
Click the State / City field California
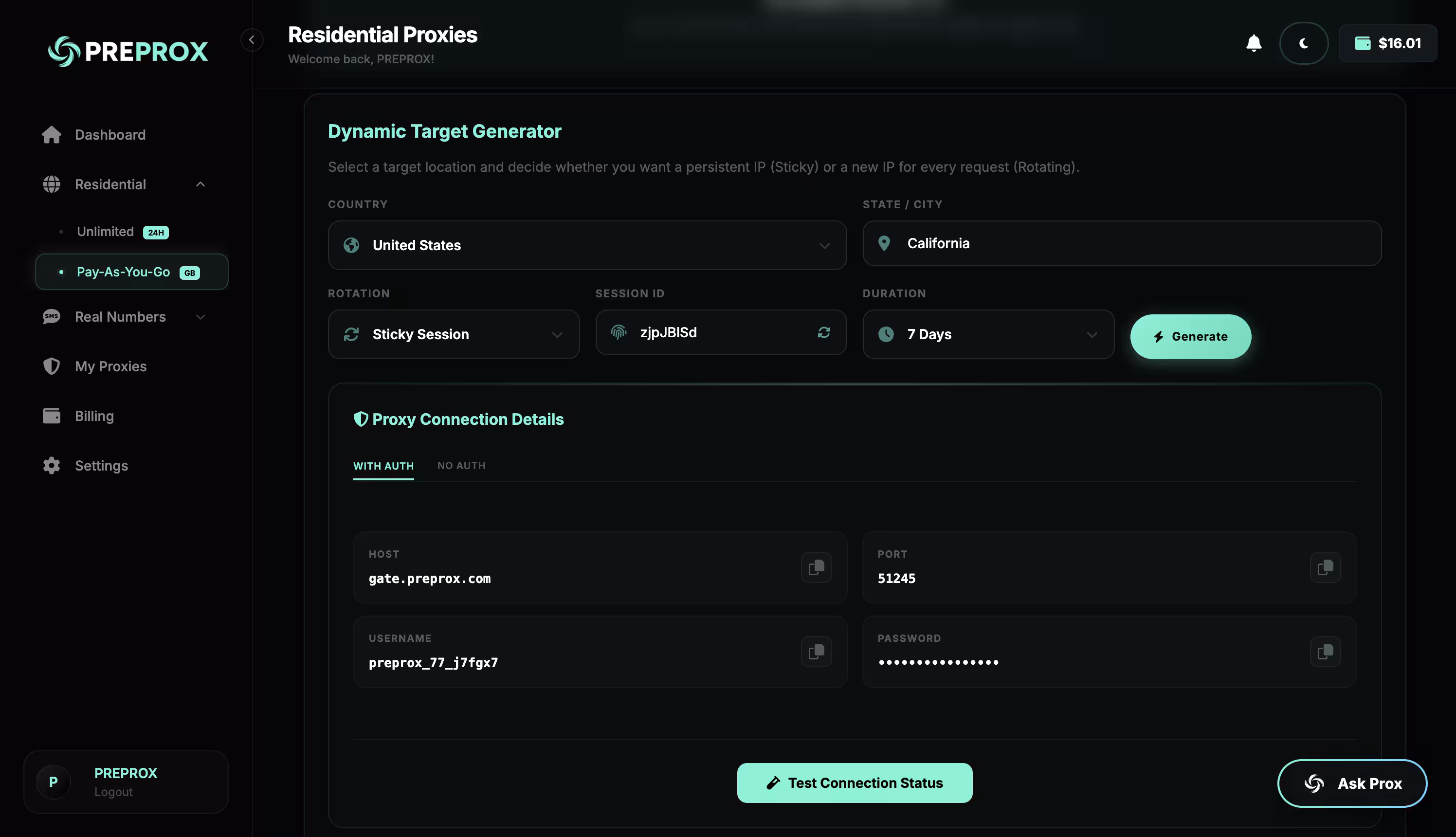click(x=1122, y=243)
